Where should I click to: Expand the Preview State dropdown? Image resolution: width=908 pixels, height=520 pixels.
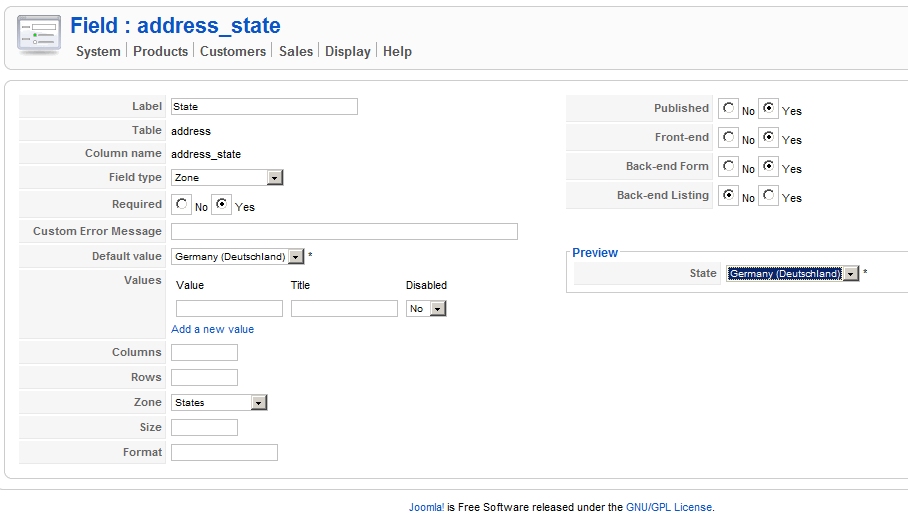(850, 274)
